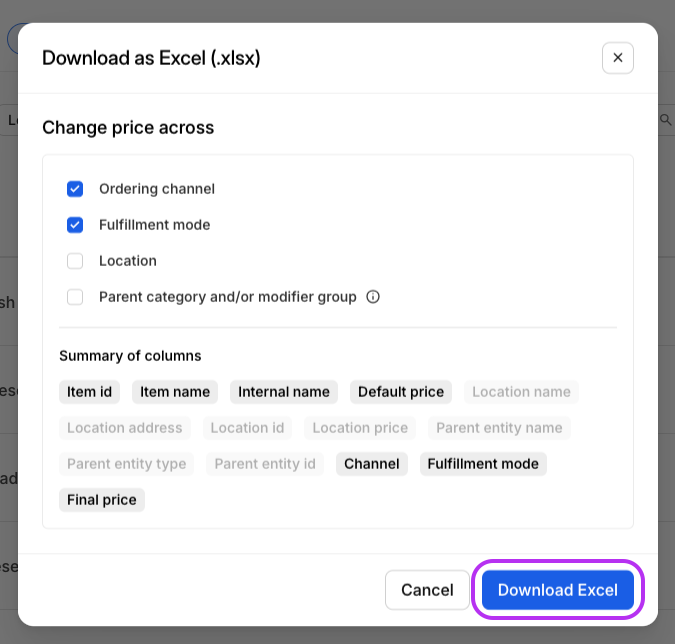Image resolution: width=675 pixels, height=644 pixels.
Task: Click the Channel column tag
Action: (372, 464)
